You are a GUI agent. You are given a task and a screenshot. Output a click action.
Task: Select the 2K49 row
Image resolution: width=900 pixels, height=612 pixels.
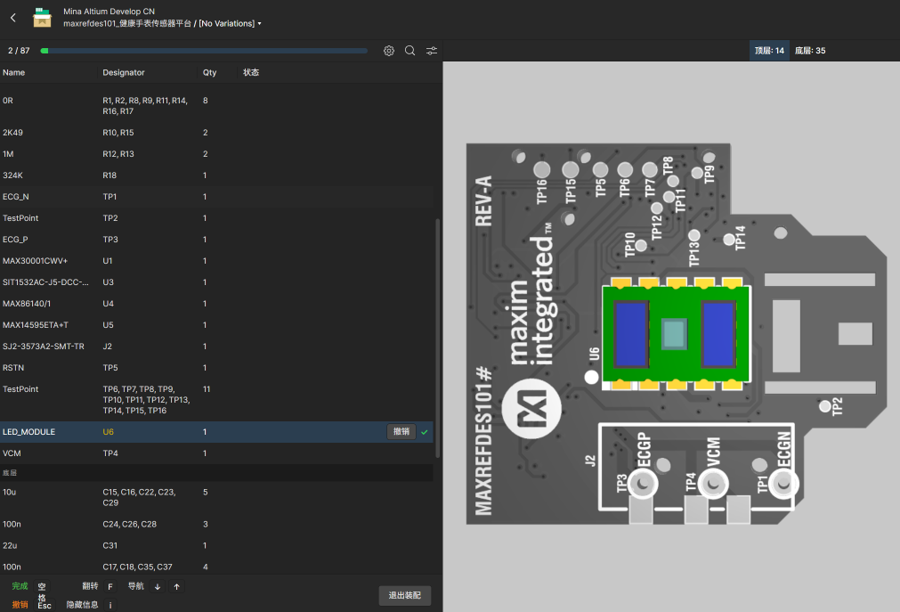click(216, 133)
